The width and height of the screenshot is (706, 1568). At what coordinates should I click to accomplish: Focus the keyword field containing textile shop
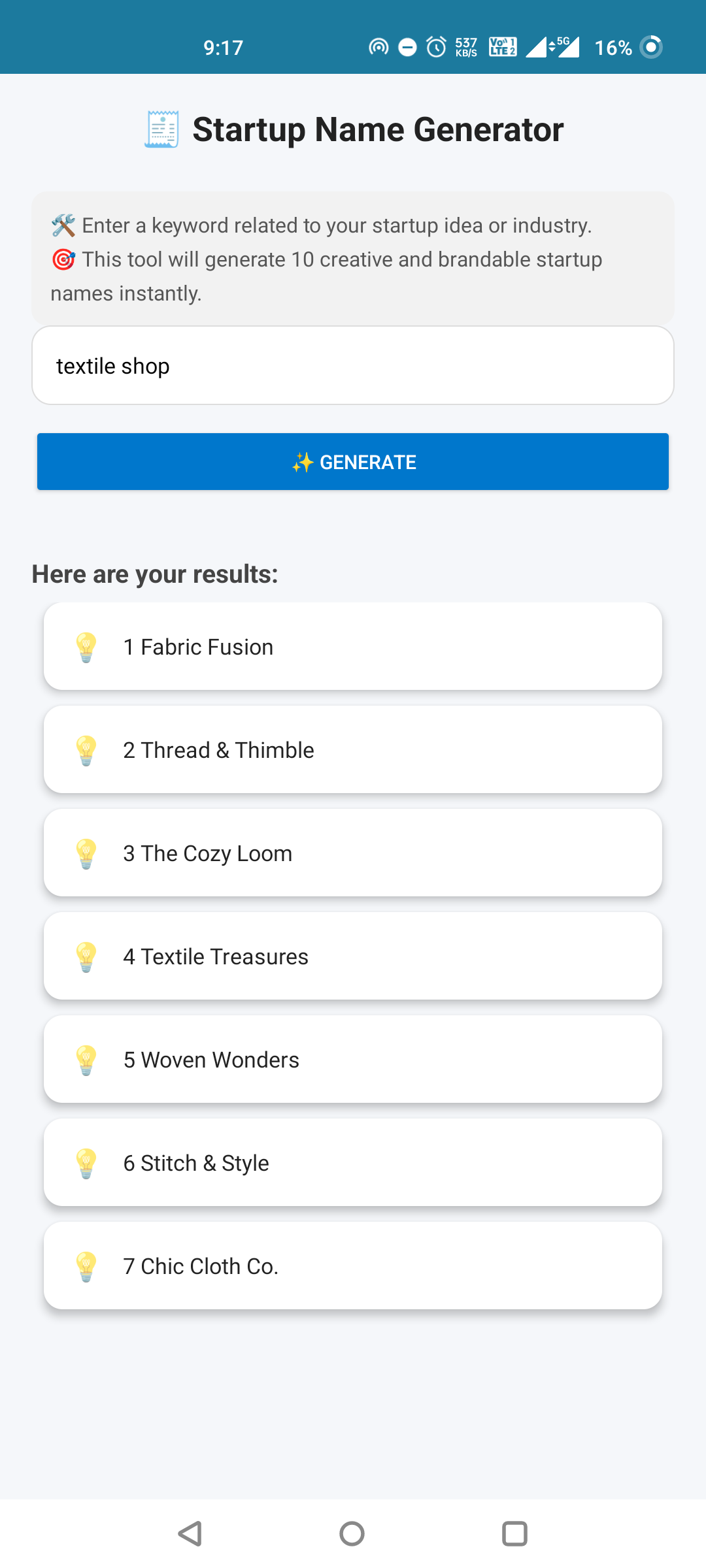353,366
